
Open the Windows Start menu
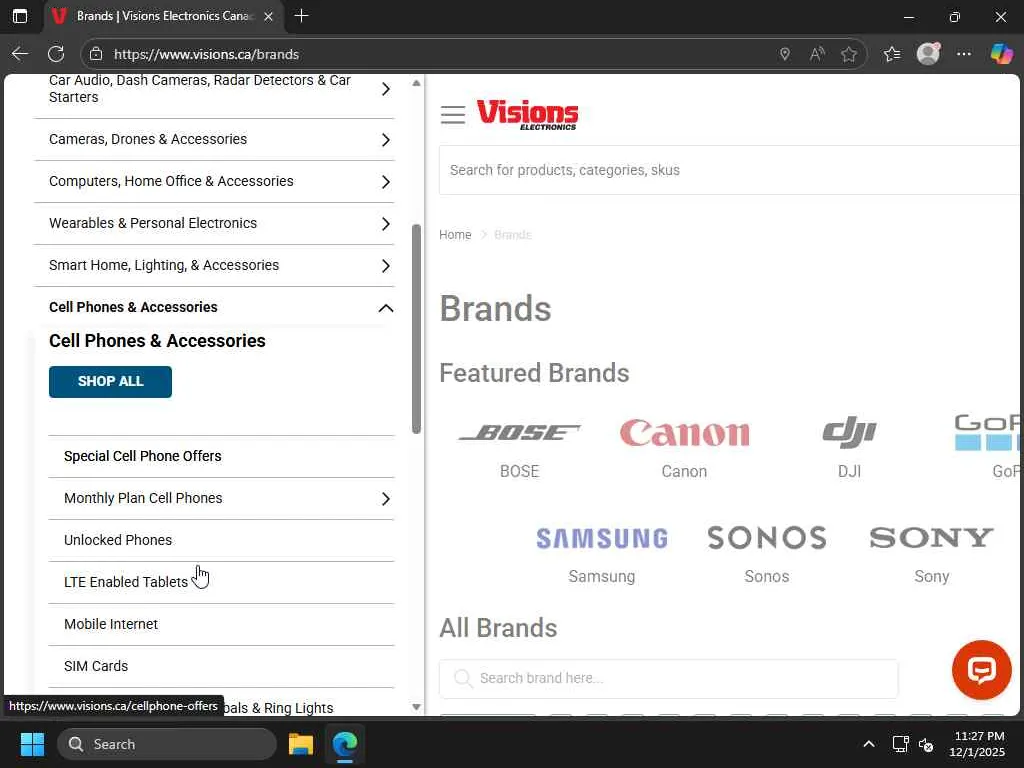click(x=32, y=744)
